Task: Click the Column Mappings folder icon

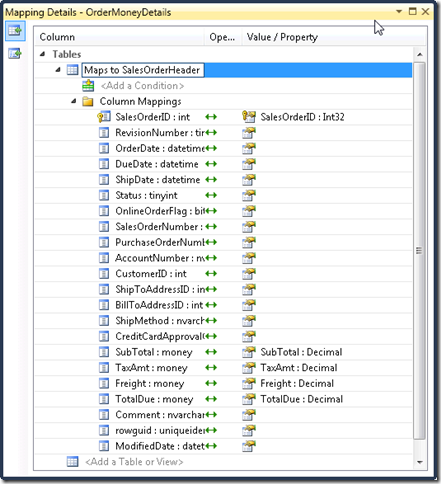Action: click(88, 101)
